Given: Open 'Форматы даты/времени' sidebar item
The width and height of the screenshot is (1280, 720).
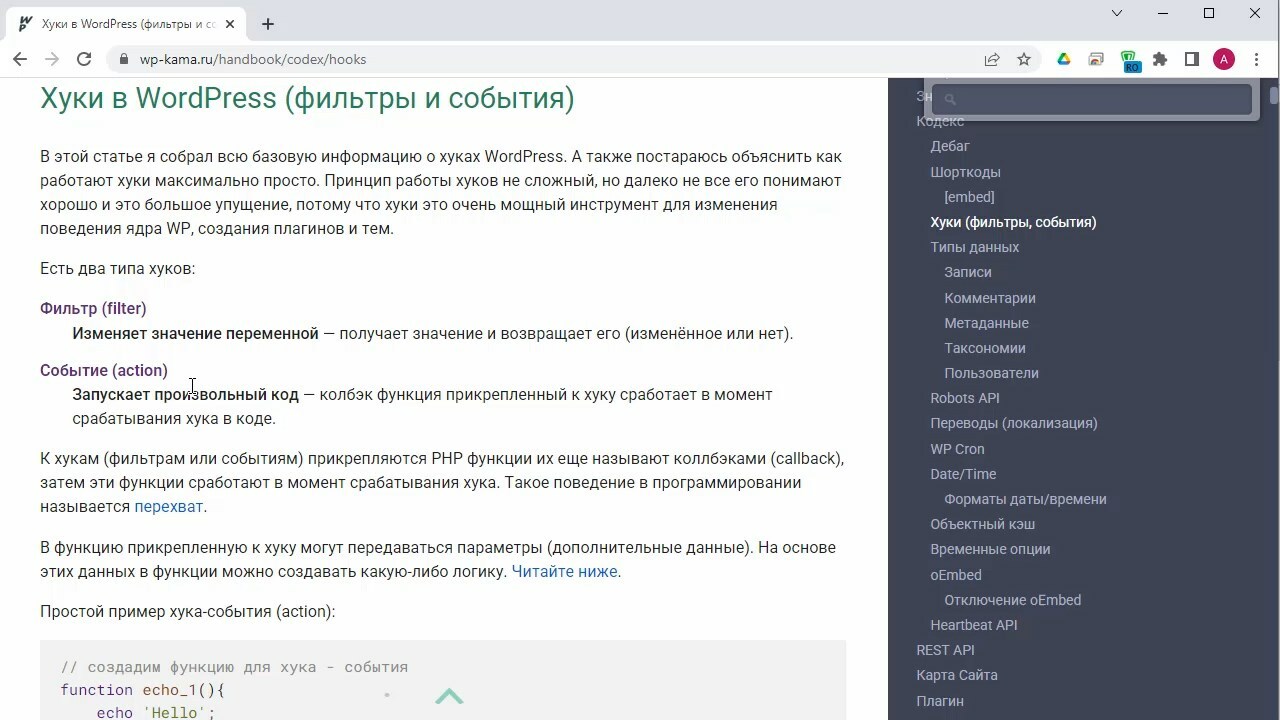Looking at the screenshot, I should coord(1025,499).
